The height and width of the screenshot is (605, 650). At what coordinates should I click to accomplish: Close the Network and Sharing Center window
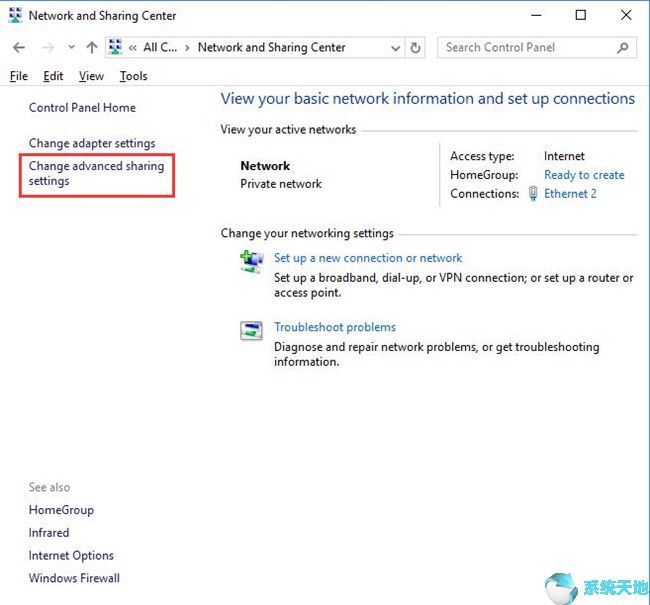[626, 15]
